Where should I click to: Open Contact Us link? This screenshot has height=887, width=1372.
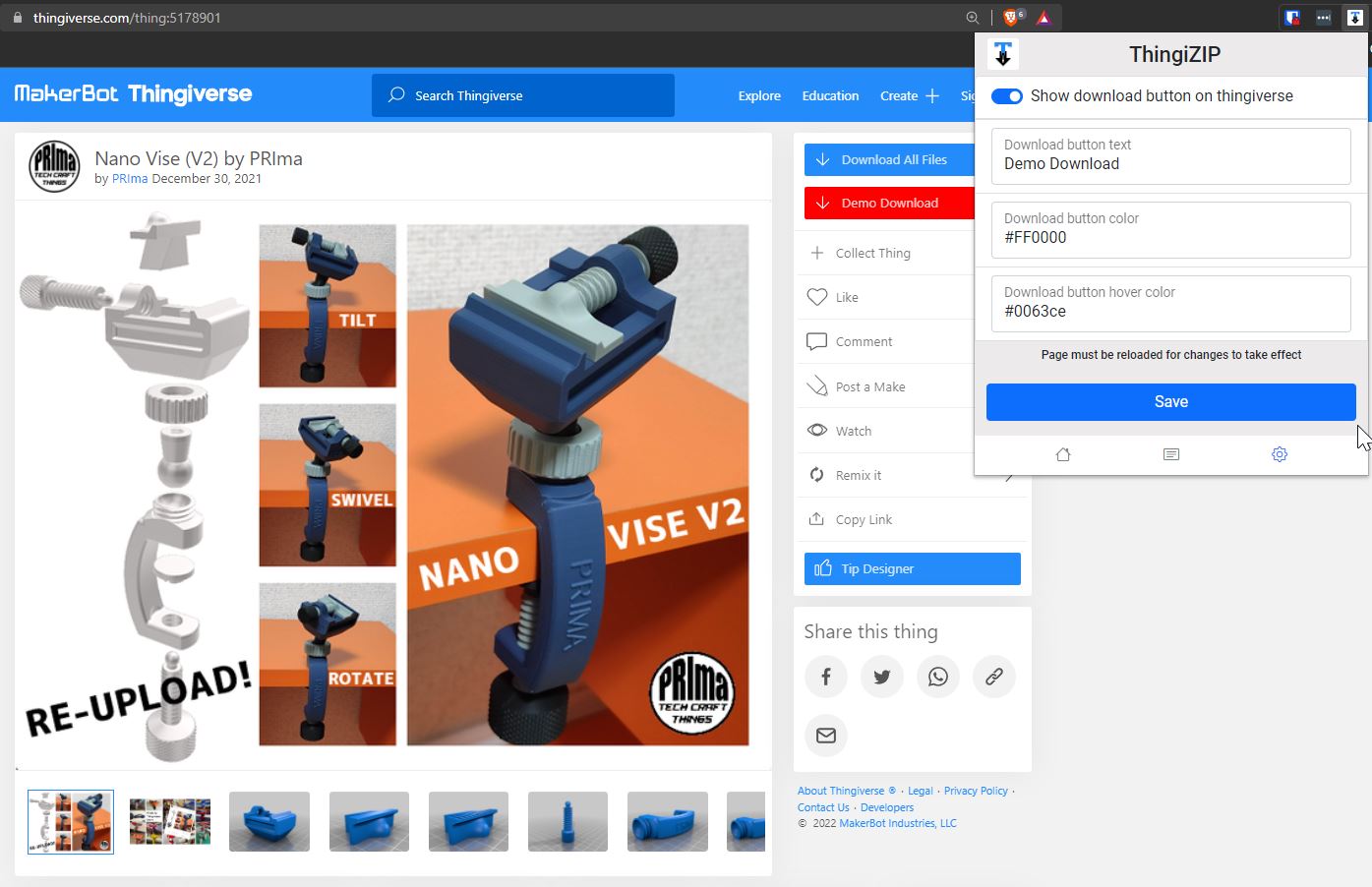click(x=823, y=807)
